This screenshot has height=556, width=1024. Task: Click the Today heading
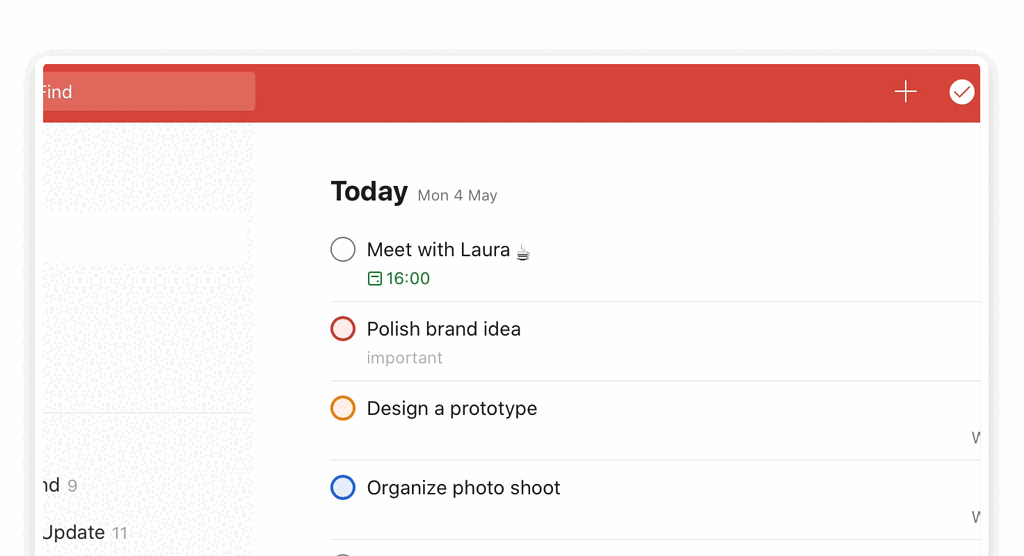click(369, 191)
